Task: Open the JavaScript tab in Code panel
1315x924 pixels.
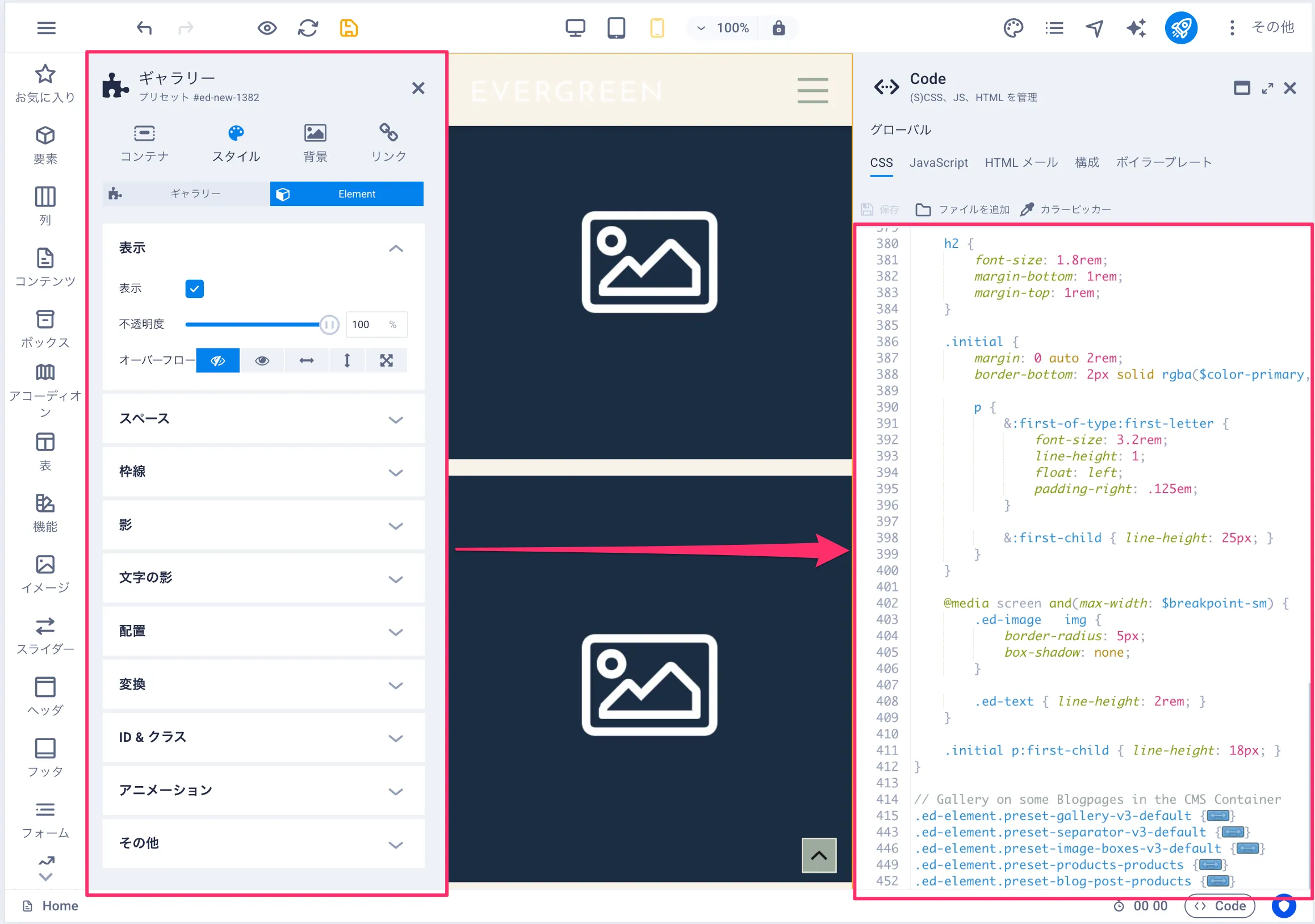Action: coord(938,162)
